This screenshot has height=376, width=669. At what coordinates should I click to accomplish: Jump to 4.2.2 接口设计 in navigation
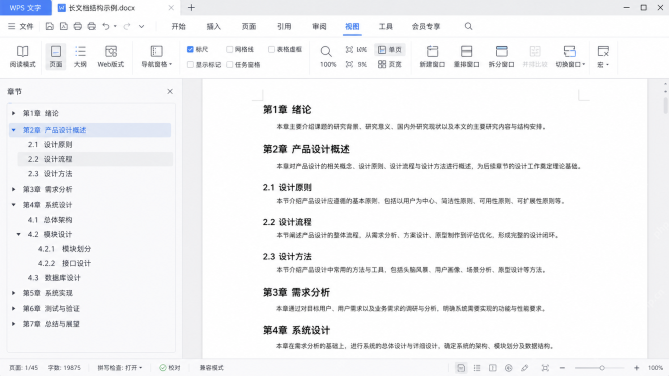(x=64, y=263)
